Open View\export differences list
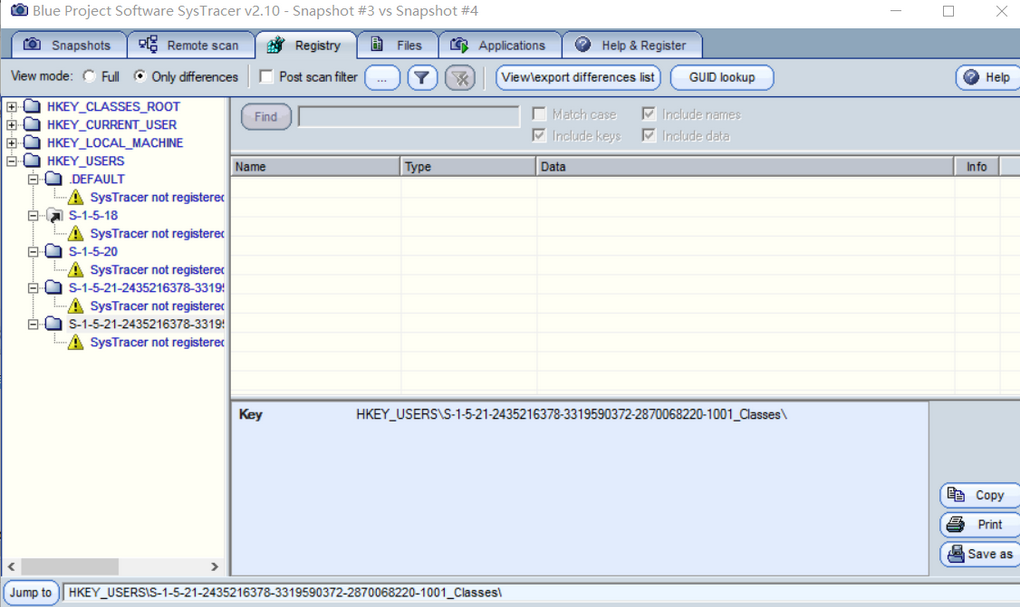1020x607 pixels. click(x=578, y=77)
